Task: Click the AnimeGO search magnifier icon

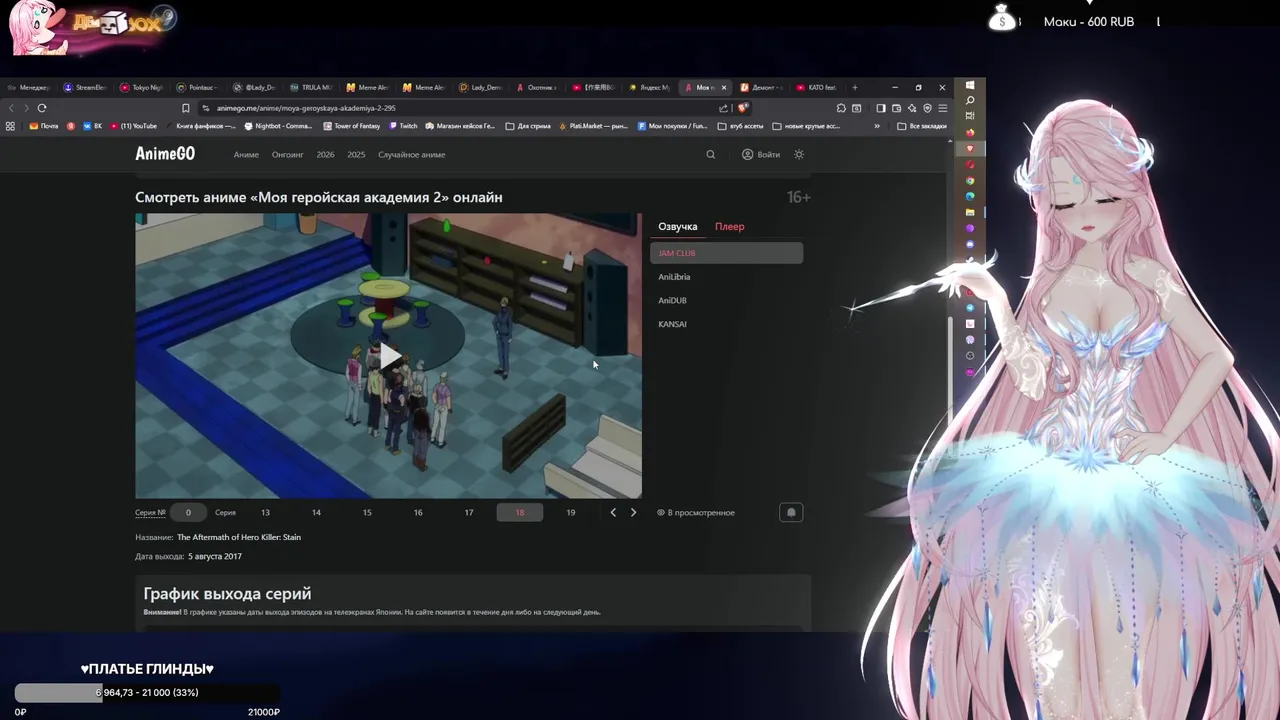Action: [x=711, y=154]
